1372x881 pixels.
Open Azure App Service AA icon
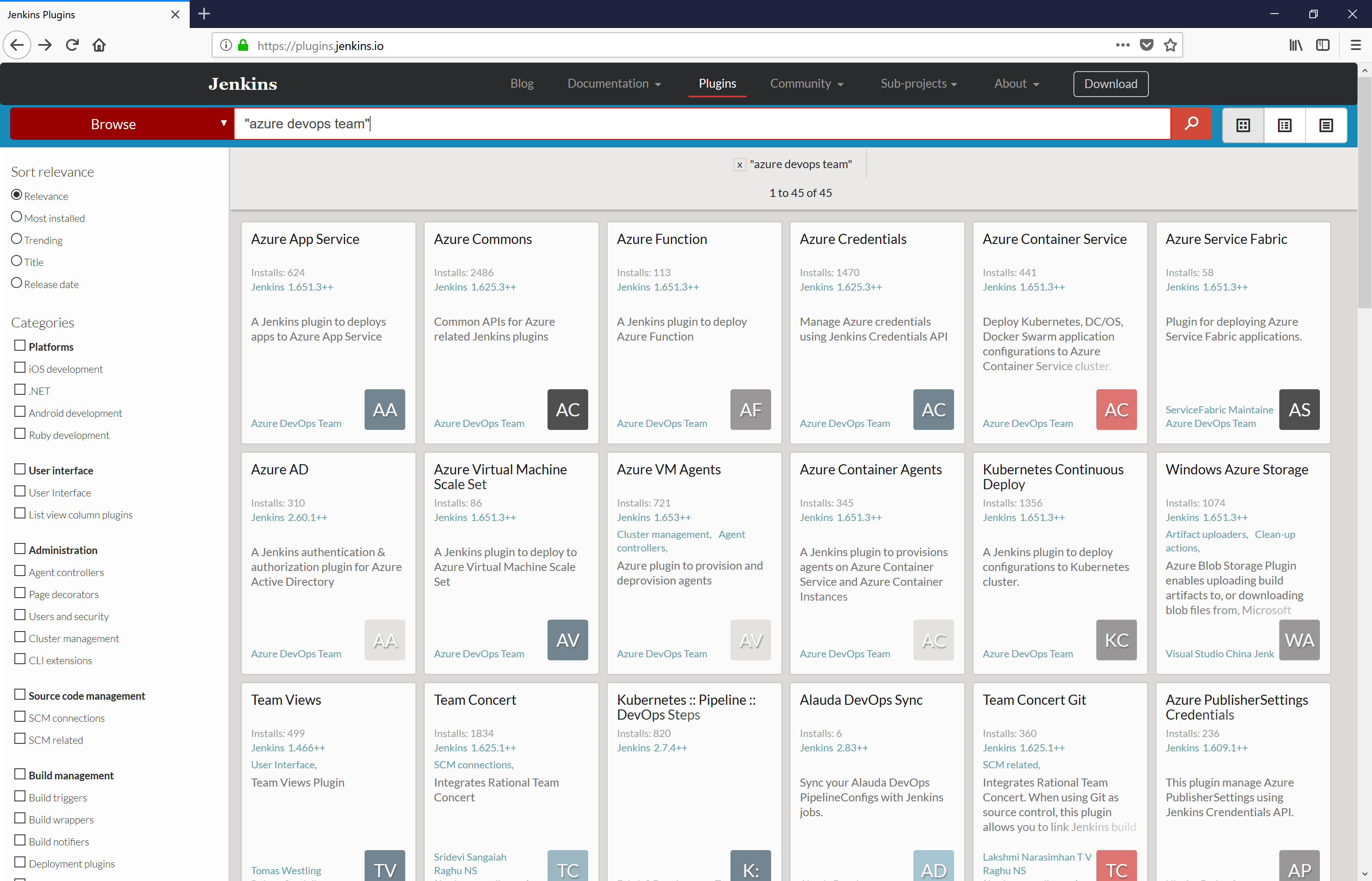click(385, 410)
